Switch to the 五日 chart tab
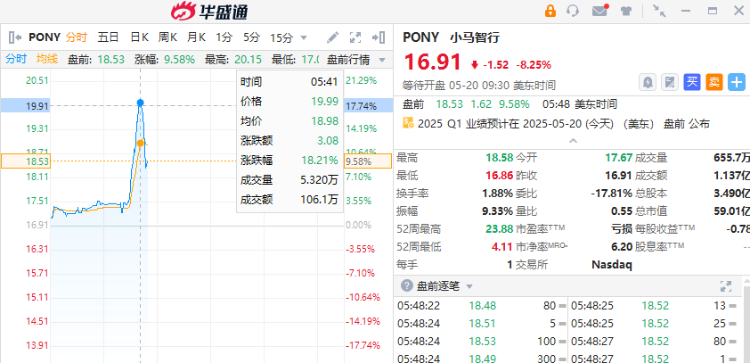The width and height of the screenshot is (750, 363). (108, 37)
